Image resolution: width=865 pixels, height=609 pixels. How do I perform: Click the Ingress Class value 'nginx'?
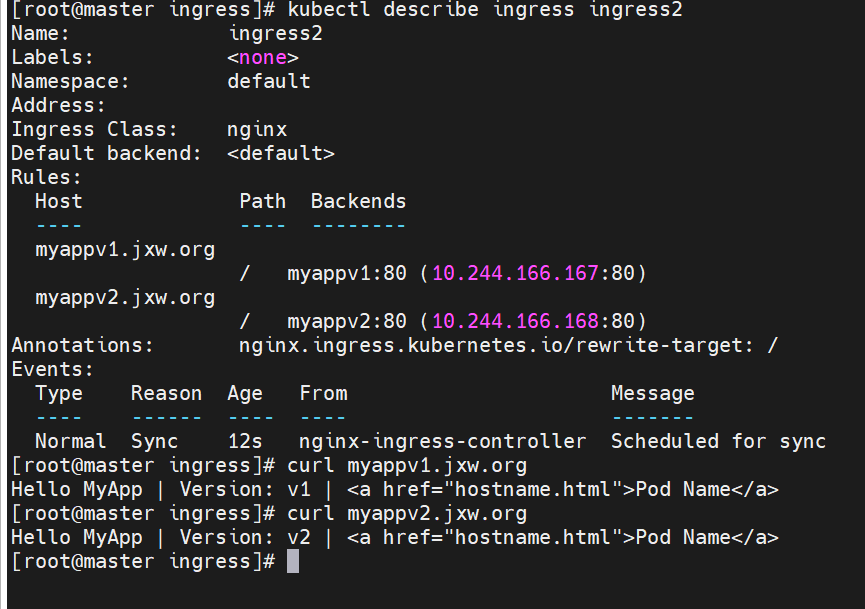pyautogui.click(x=257, y=130)
